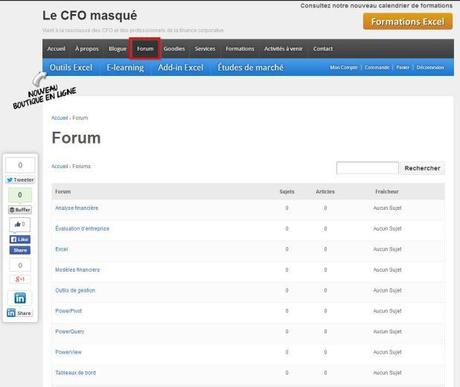Open the Forum menu item
Screen dimensions: 460x387
coord(145,49)
